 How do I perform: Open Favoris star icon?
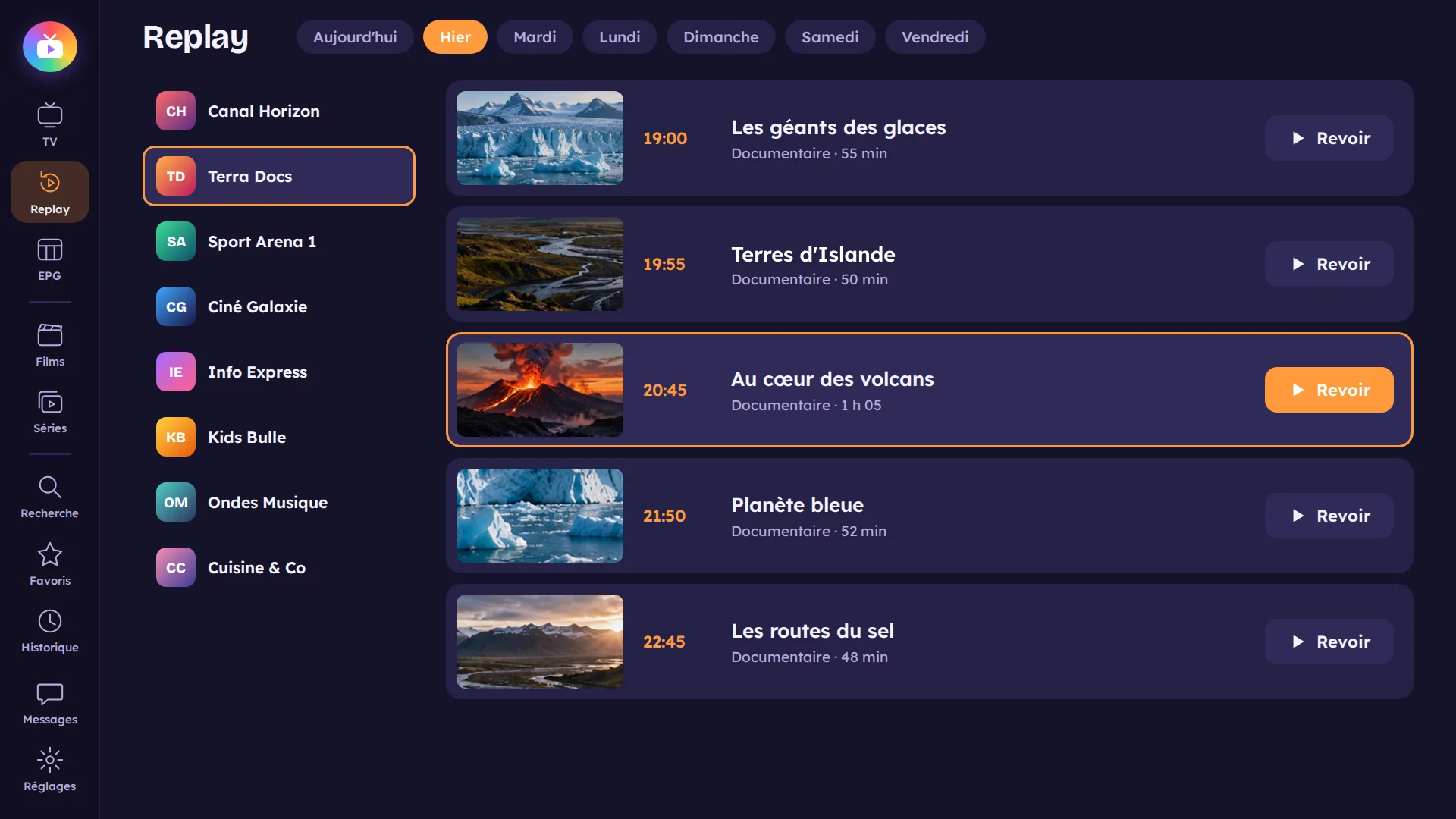pyautogui.click(x=50, y=554)
